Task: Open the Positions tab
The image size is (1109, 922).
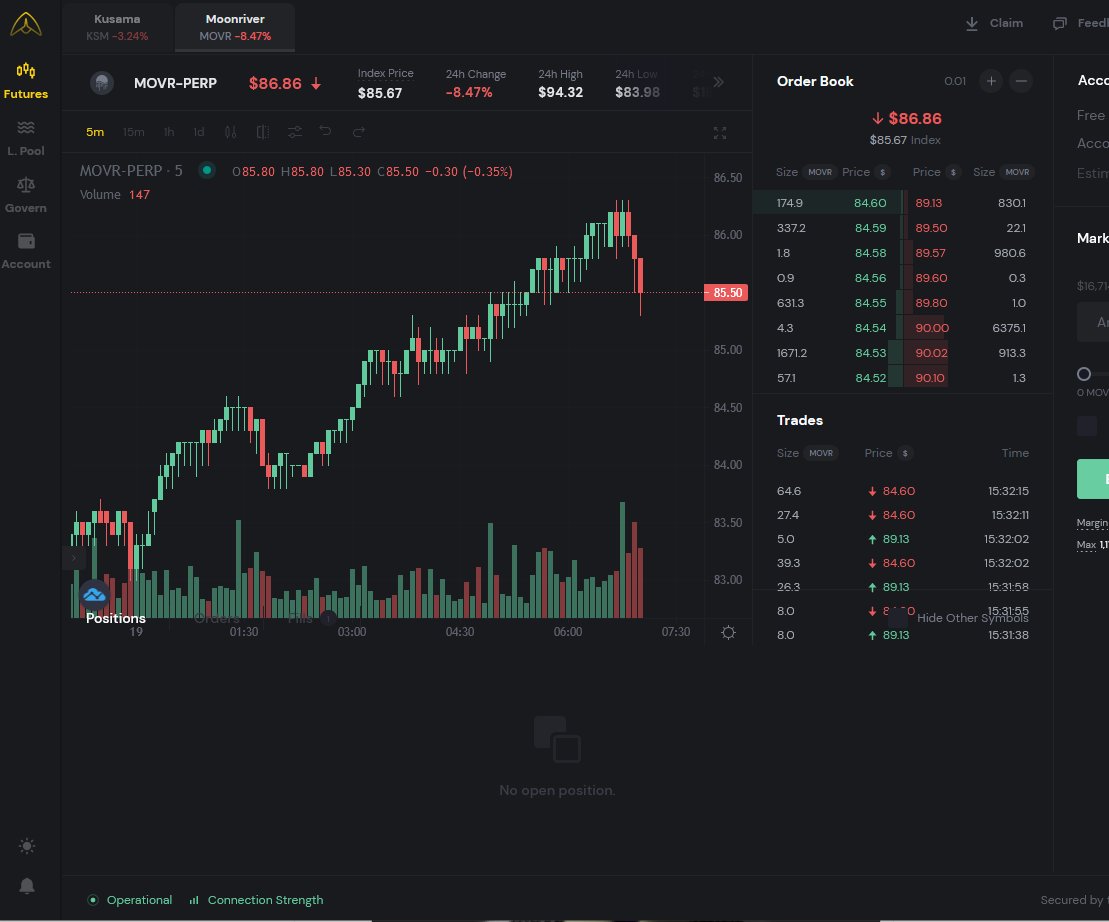Action: 115,619
